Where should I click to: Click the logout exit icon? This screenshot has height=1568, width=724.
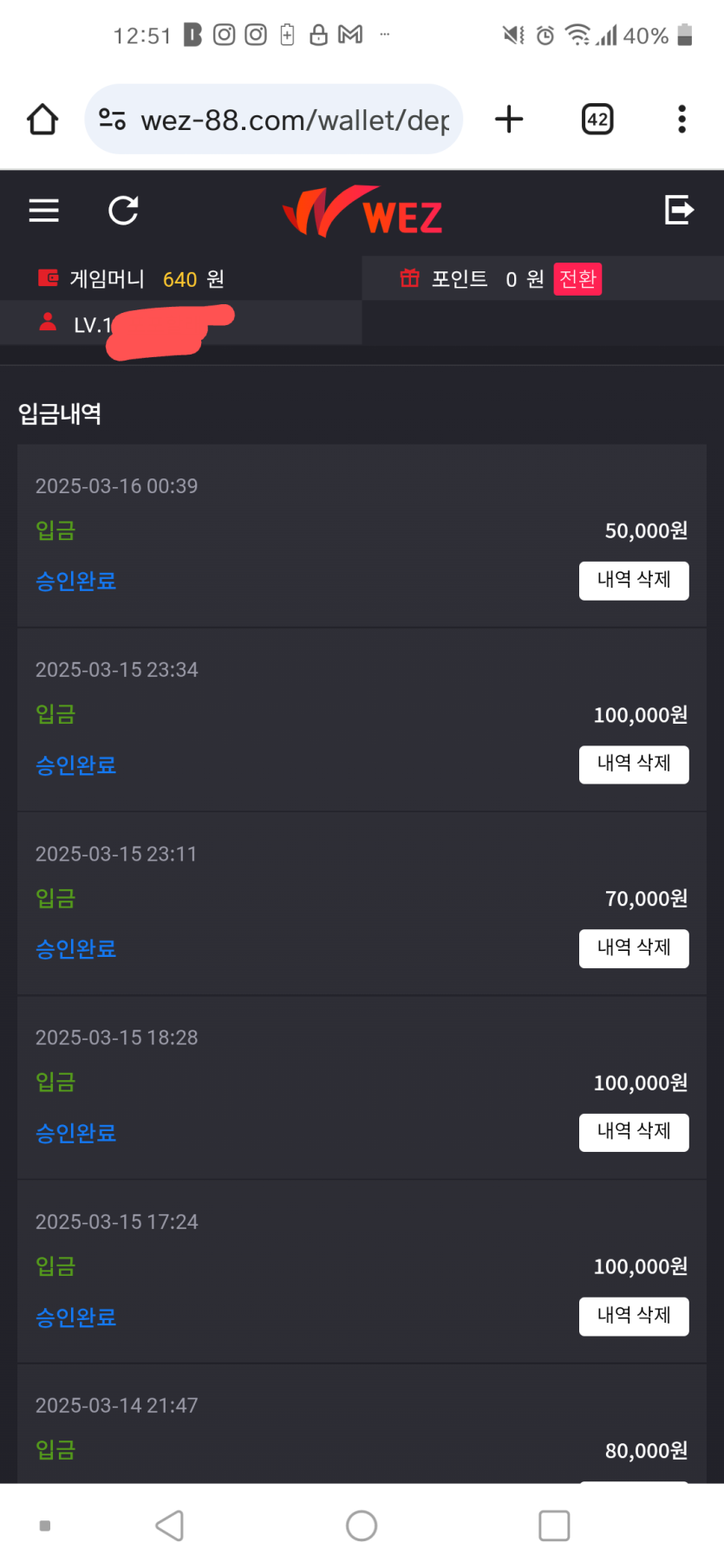click(x=679, y=210)
